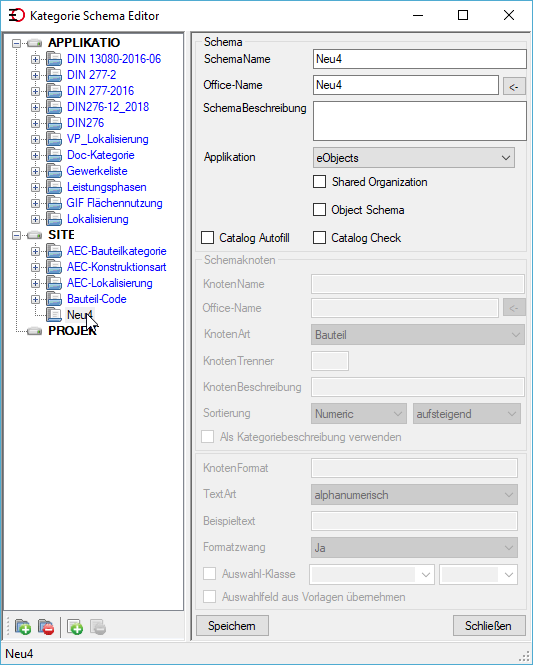
Task: Click the arrow button beside node Office-Name
Action: tap(514, 308)
